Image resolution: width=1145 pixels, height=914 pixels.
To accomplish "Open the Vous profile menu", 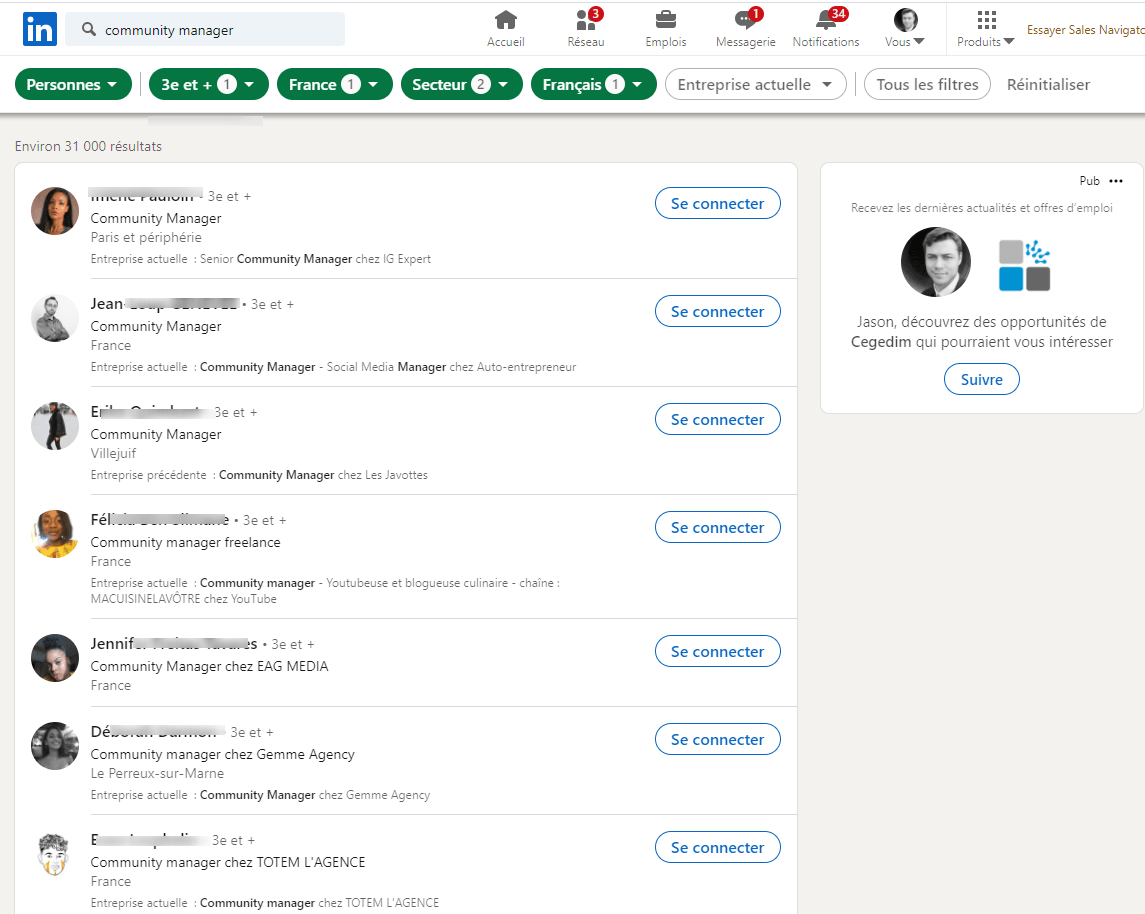I will 905,29.
